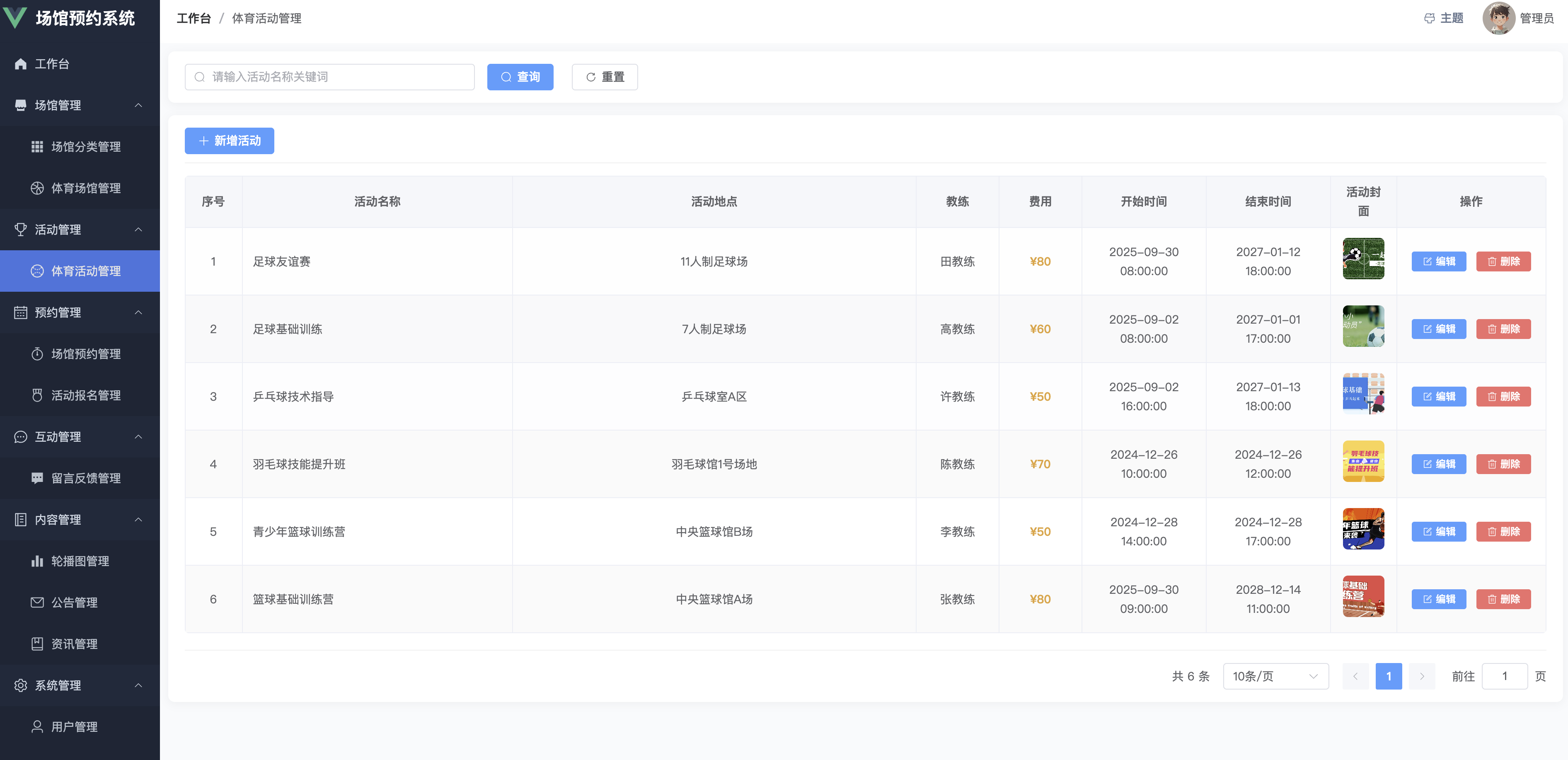Screen dimensions: 1568x760
Task: Click the theme palette icon in header
Action: [x=1429, y=18]
